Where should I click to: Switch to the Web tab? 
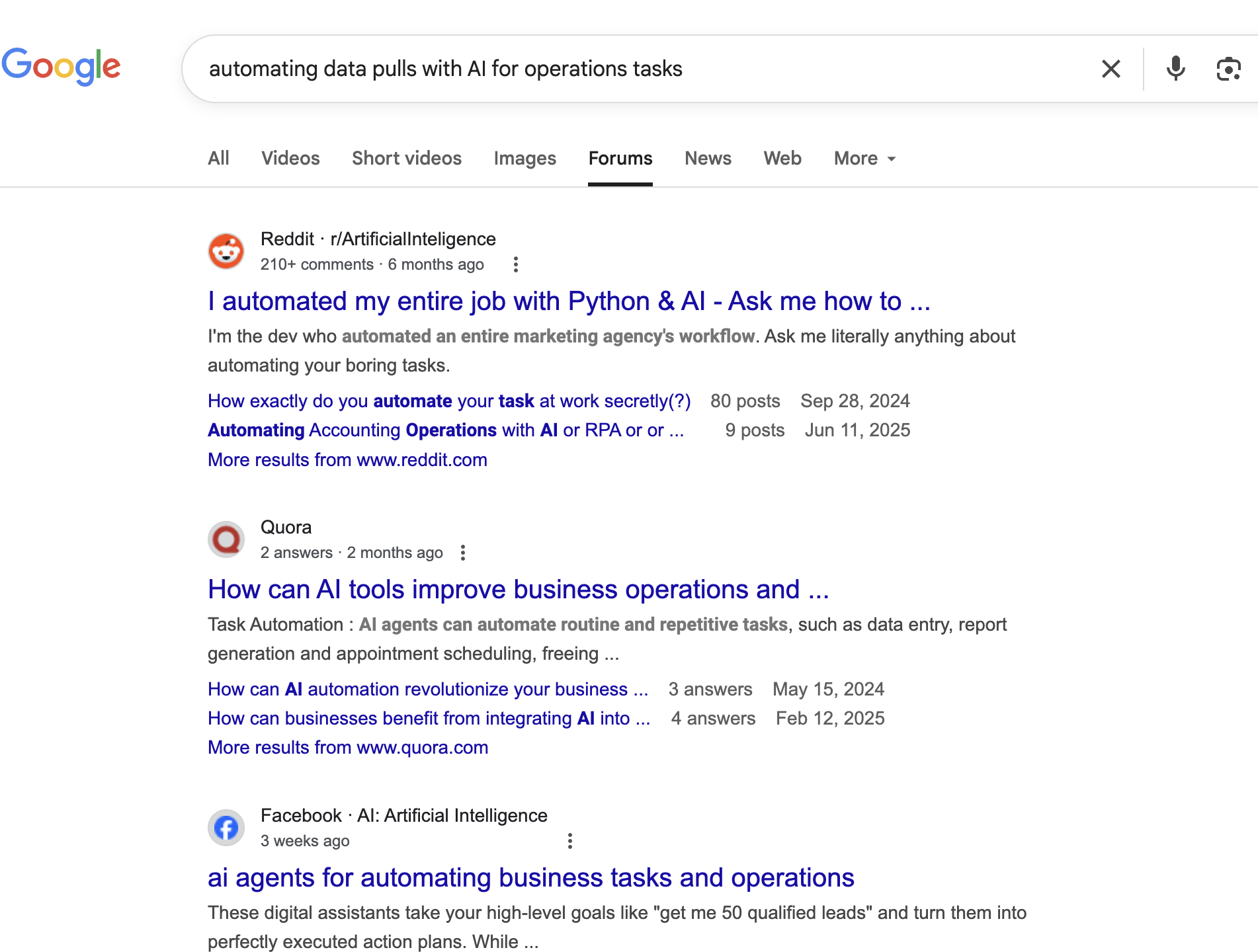pos(782,159)
